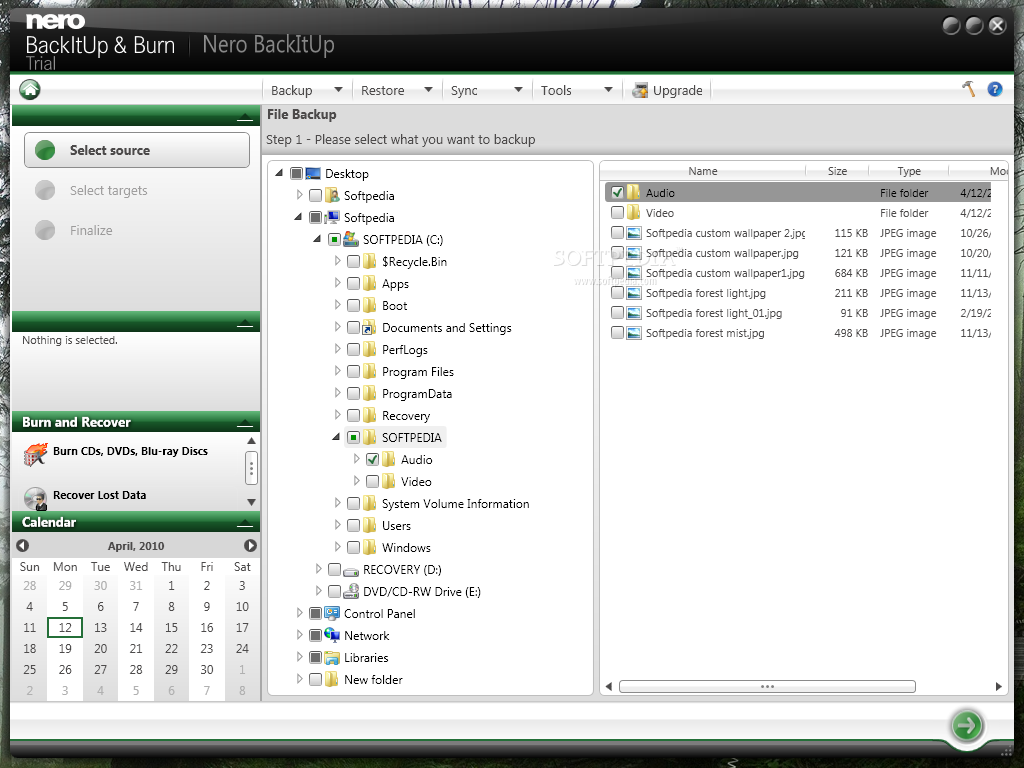
Task: Collapse the Desktop tree node
Action: (279, 173)
